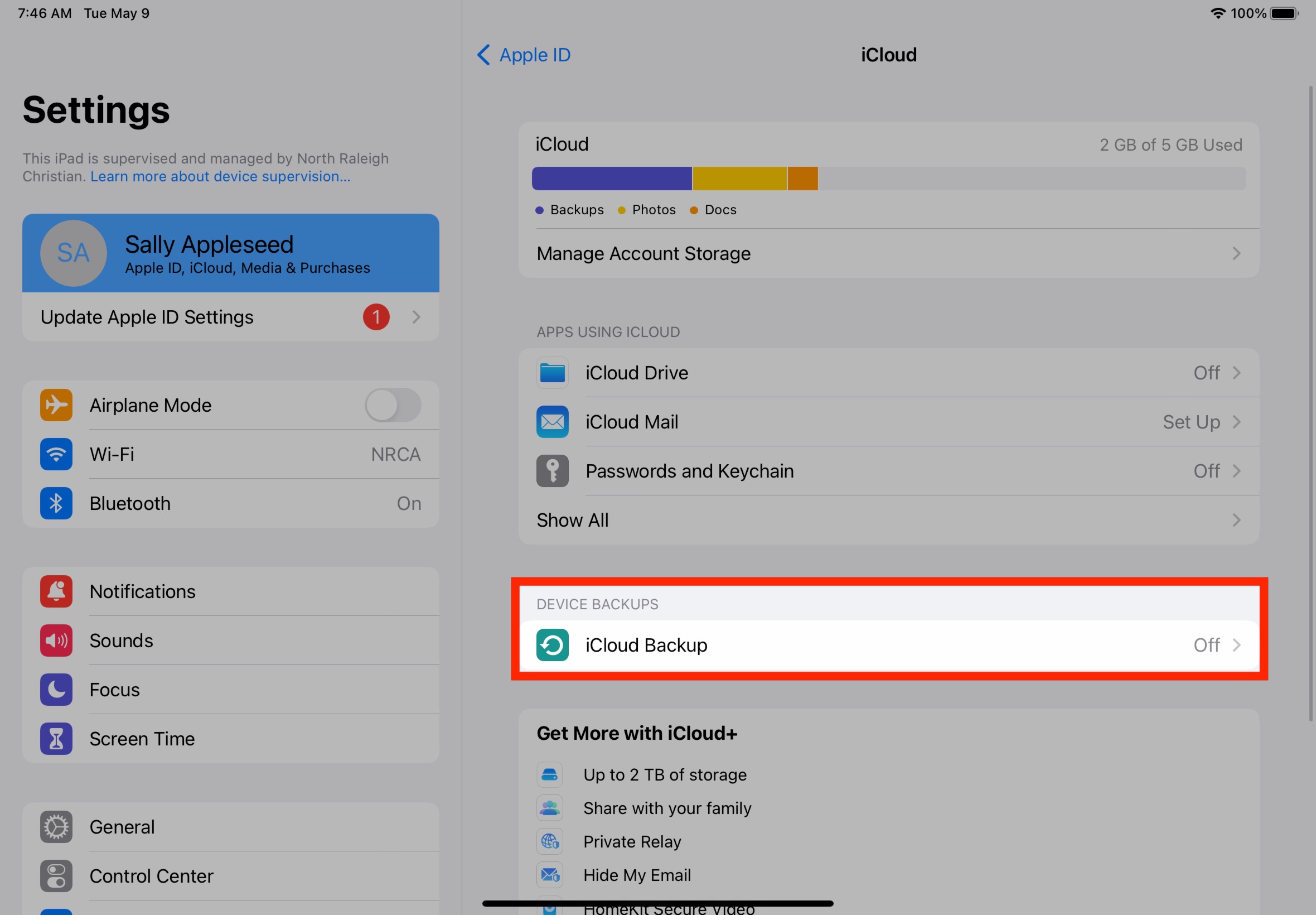Tap the storage icon beside Up to 2 TB
This screenshot has height=915, width=1316.
click(x=549, y=775)
